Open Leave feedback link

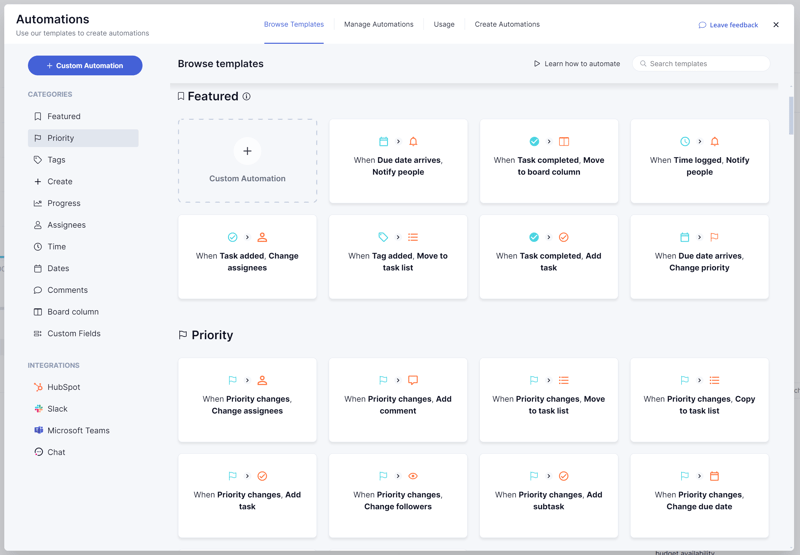(x=728, y=25)
